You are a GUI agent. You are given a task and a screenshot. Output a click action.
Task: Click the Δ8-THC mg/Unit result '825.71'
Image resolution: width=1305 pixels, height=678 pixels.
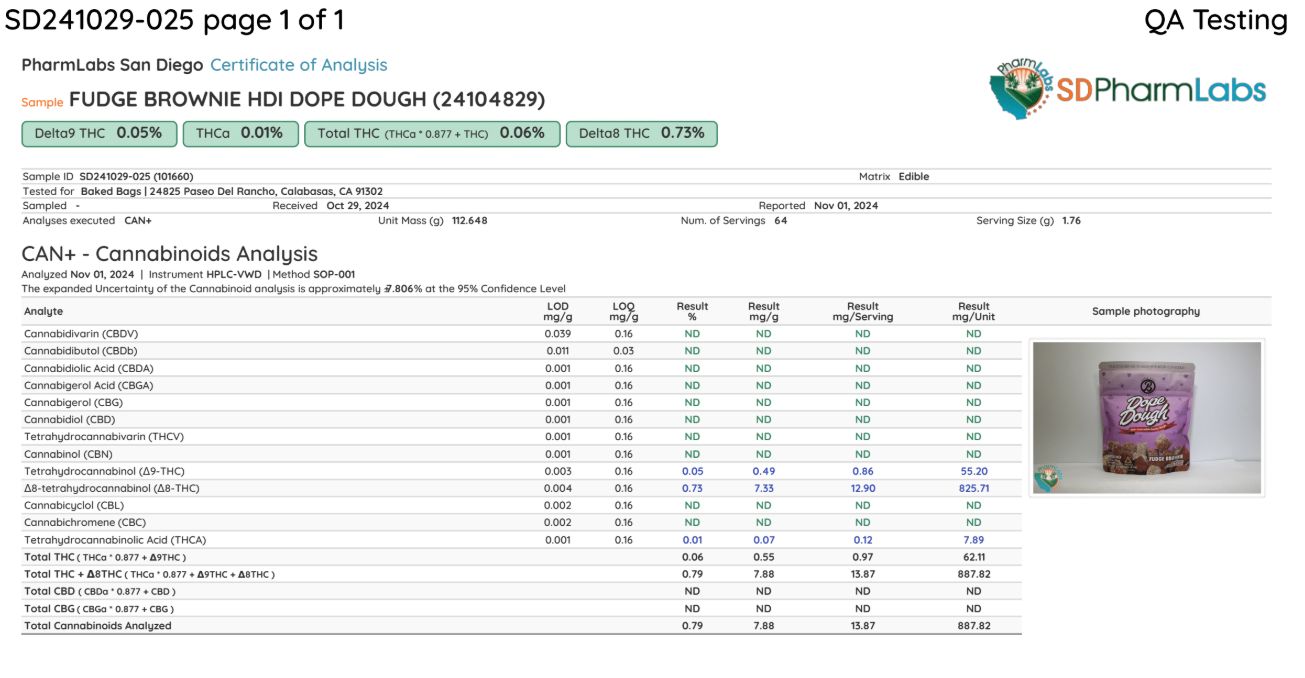pyautogui.click(x=973, y=488)
